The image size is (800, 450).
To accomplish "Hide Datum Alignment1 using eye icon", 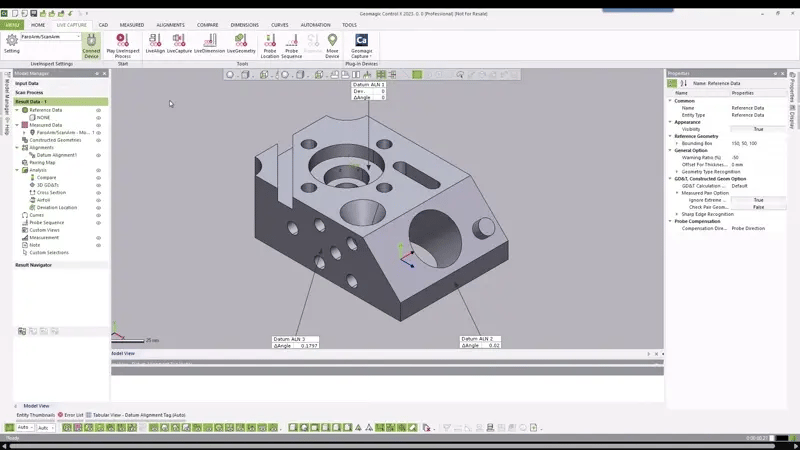I will (x=98, y=155).
